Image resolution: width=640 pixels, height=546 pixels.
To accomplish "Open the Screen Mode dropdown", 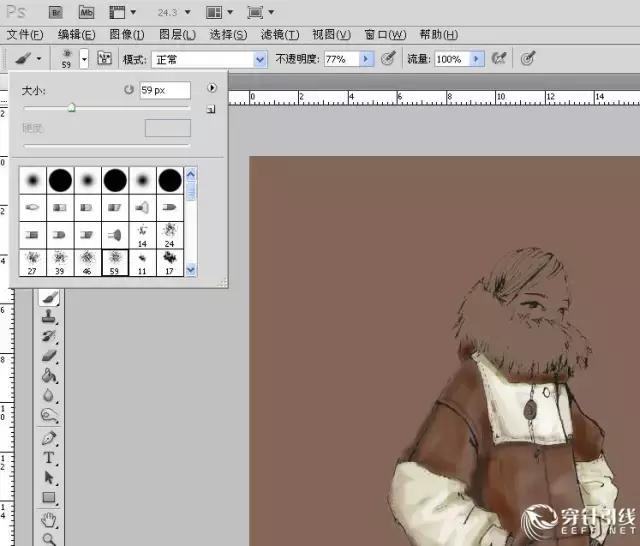I will [x=261, y=12].
